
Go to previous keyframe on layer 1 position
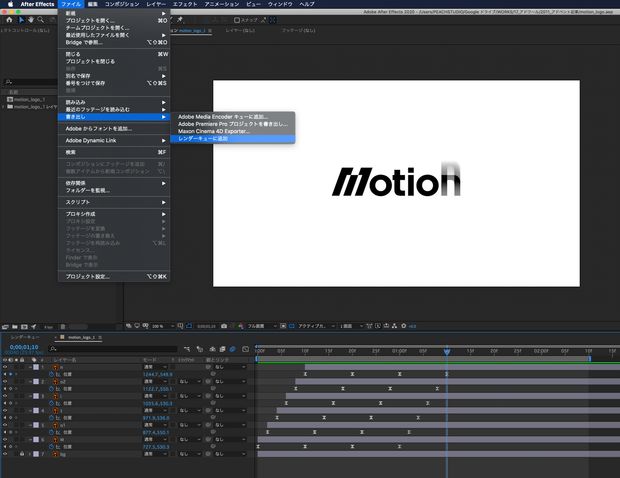pos(5,374)
